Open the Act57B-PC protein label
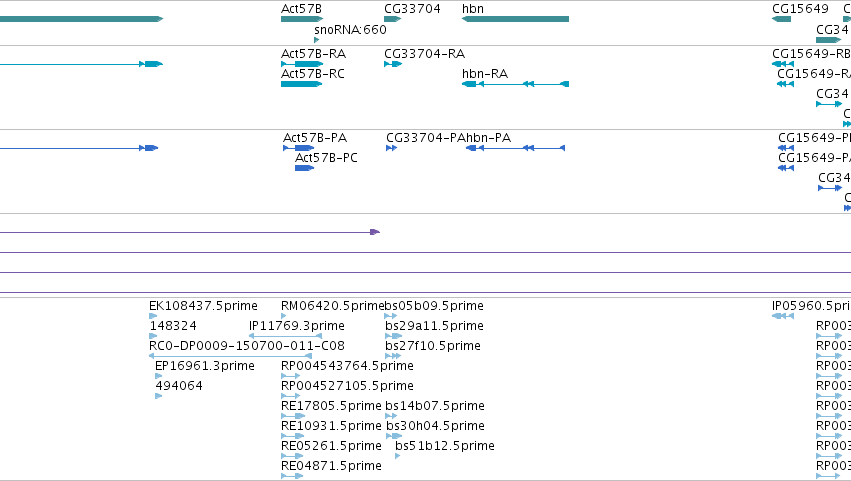The height and width of the screenshot is (481, 851). pyautogui.click(x=326, y=158)
